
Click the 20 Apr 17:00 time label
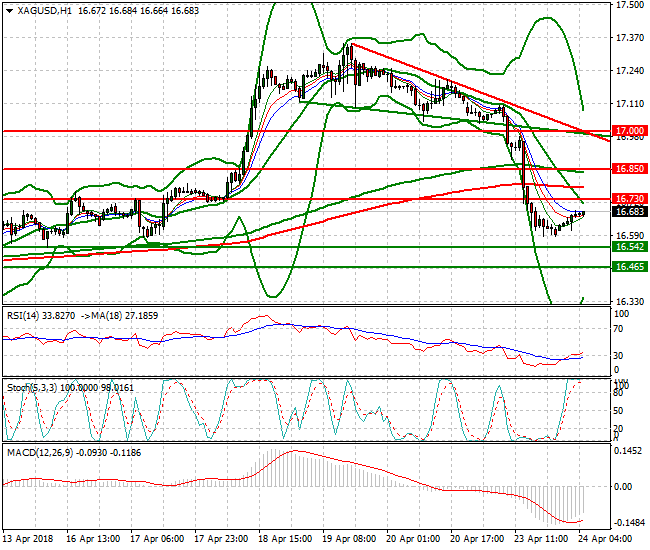477,539
